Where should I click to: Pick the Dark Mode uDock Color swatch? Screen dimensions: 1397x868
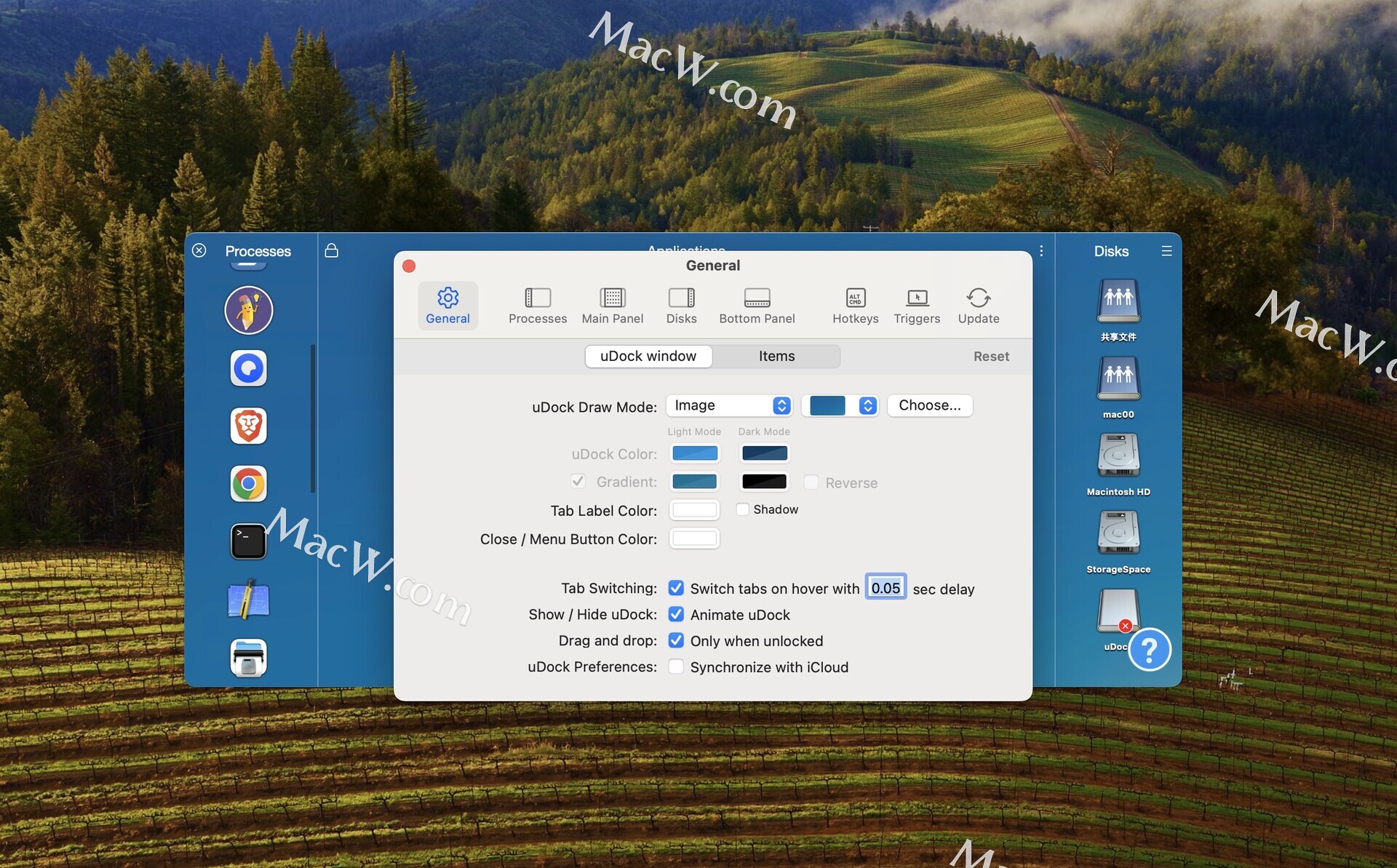pyautogui.click(x=764, y=453)
